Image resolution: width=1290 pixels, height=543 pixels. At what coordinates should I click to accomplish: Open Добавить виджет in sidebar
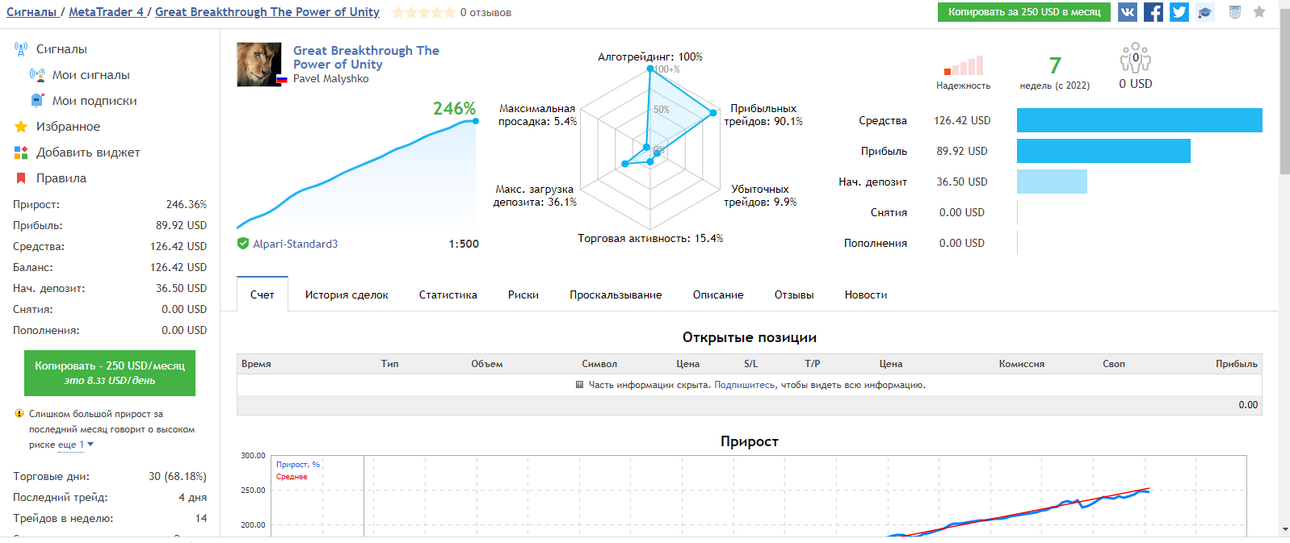click(88, 153)
